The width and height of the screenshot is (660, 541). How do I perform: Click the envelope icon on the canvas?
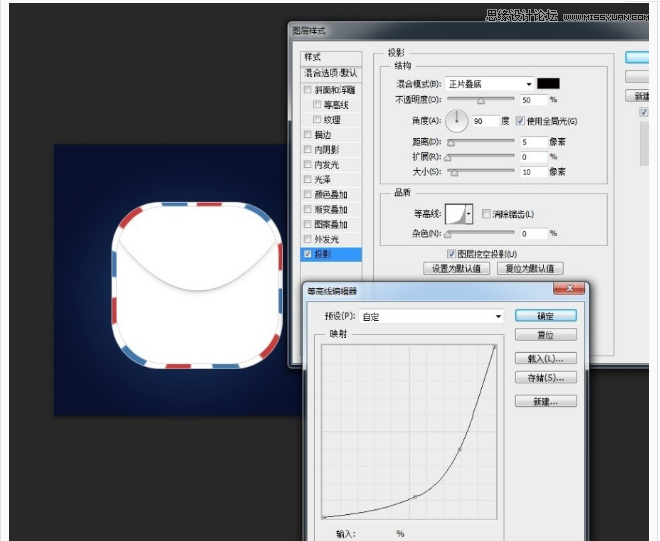(197, 285)
